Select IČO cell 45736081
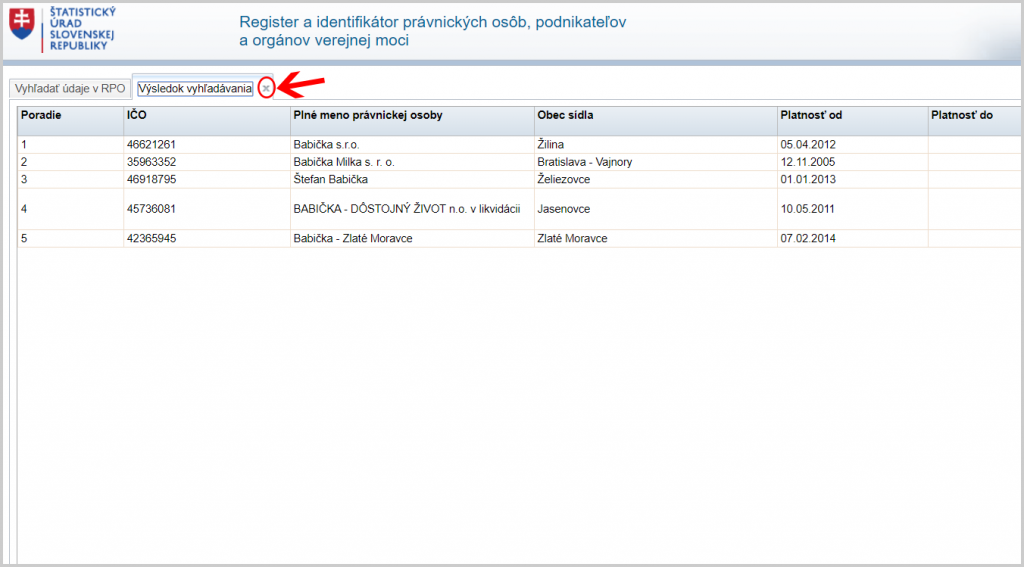Screen dimensions: 1024x567 coord(206,209)
